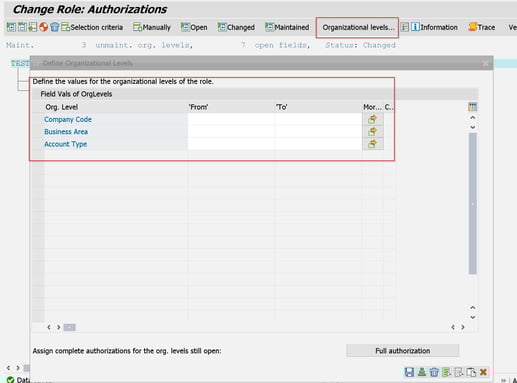Open the Information button
517x383 pixels.
point(434,27)
